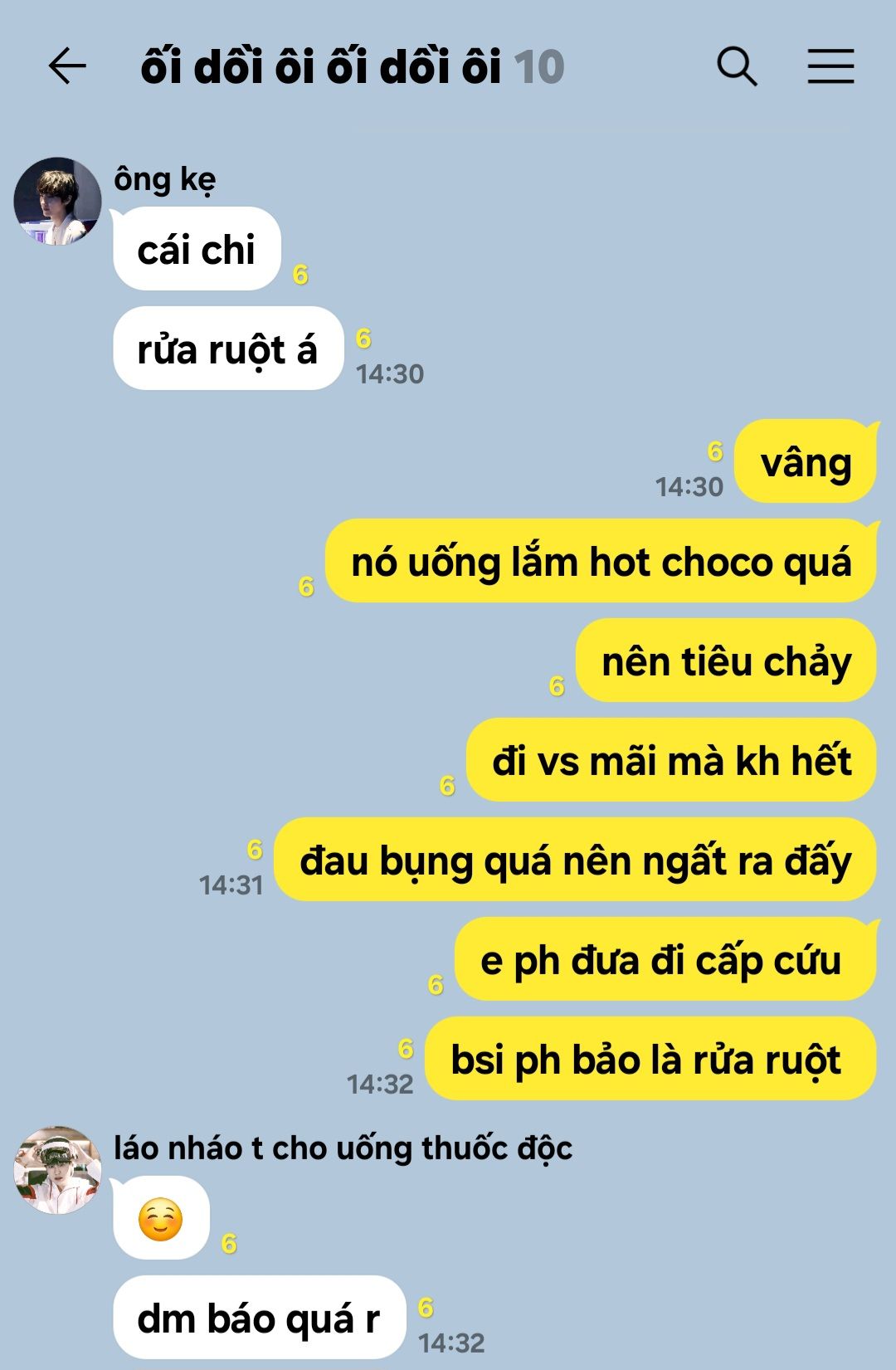The image size is (896, 1370).
Task: Open ông kẹ's profile avatar
Action: pos(57,201)
